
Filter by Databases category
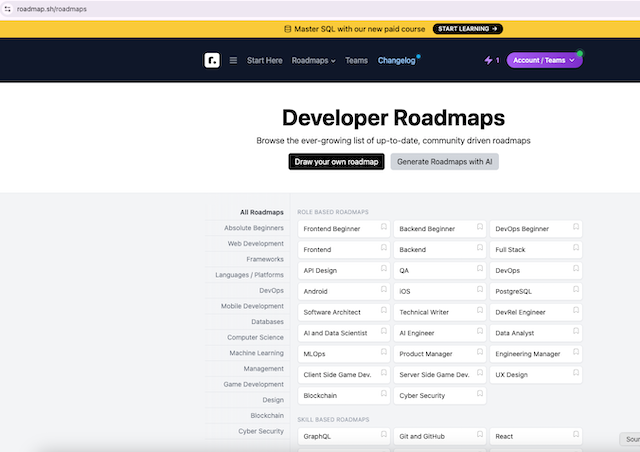click(267, 322)
